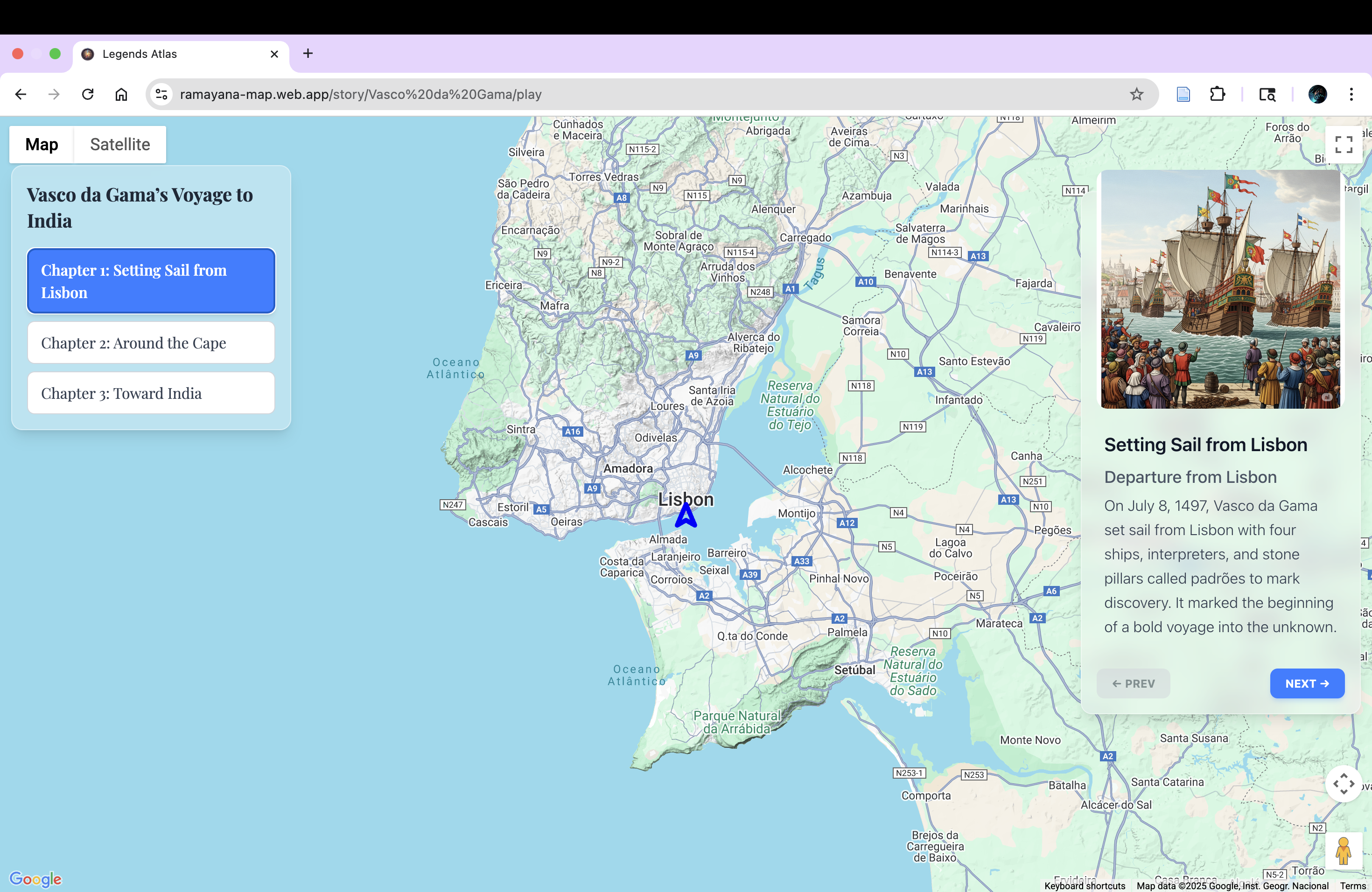View site information icon in address bar
This screenshot has width=1372, height=892.
[162, 94]
